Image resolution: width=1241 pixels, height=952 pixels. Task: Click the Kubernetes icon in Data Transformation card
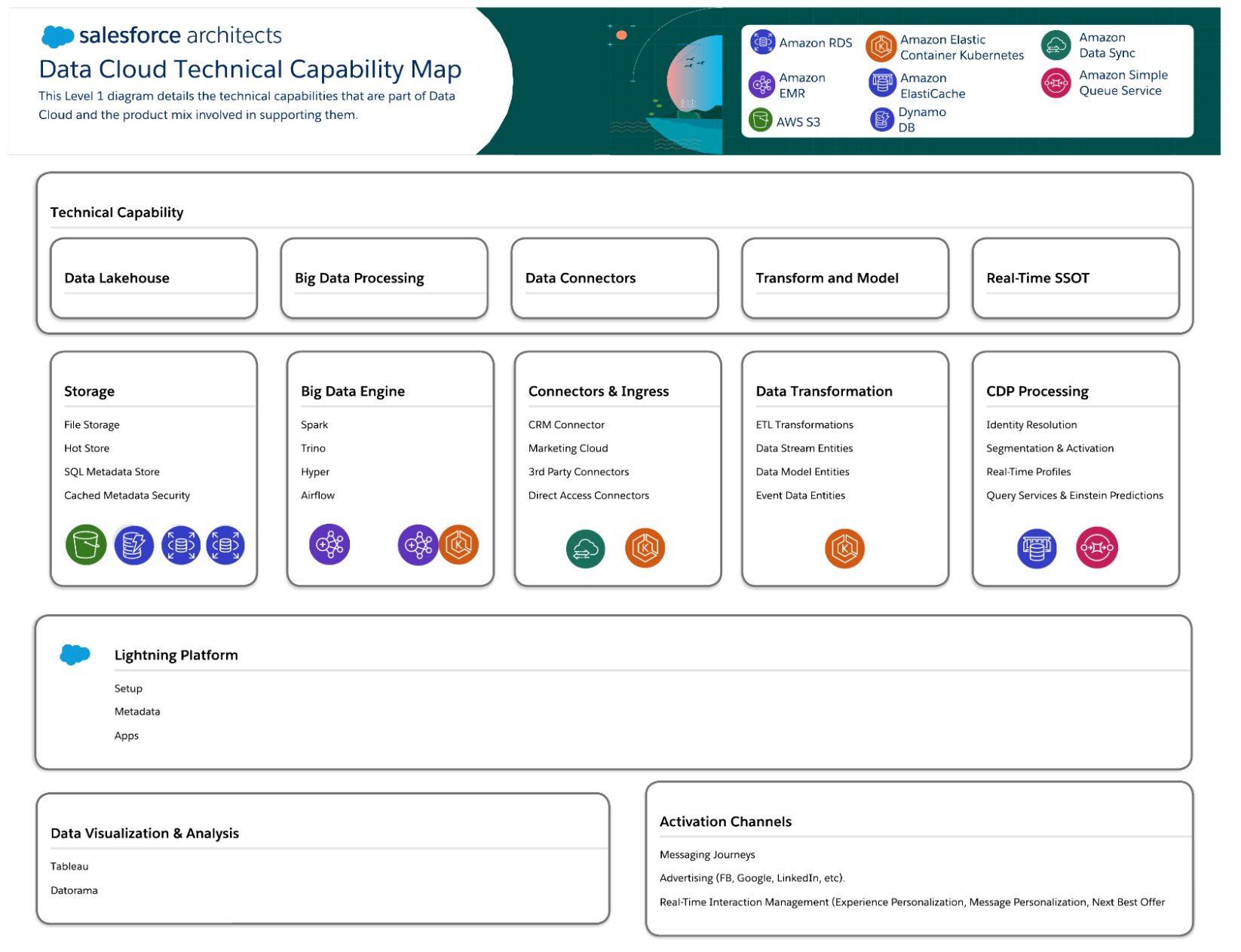844,548
